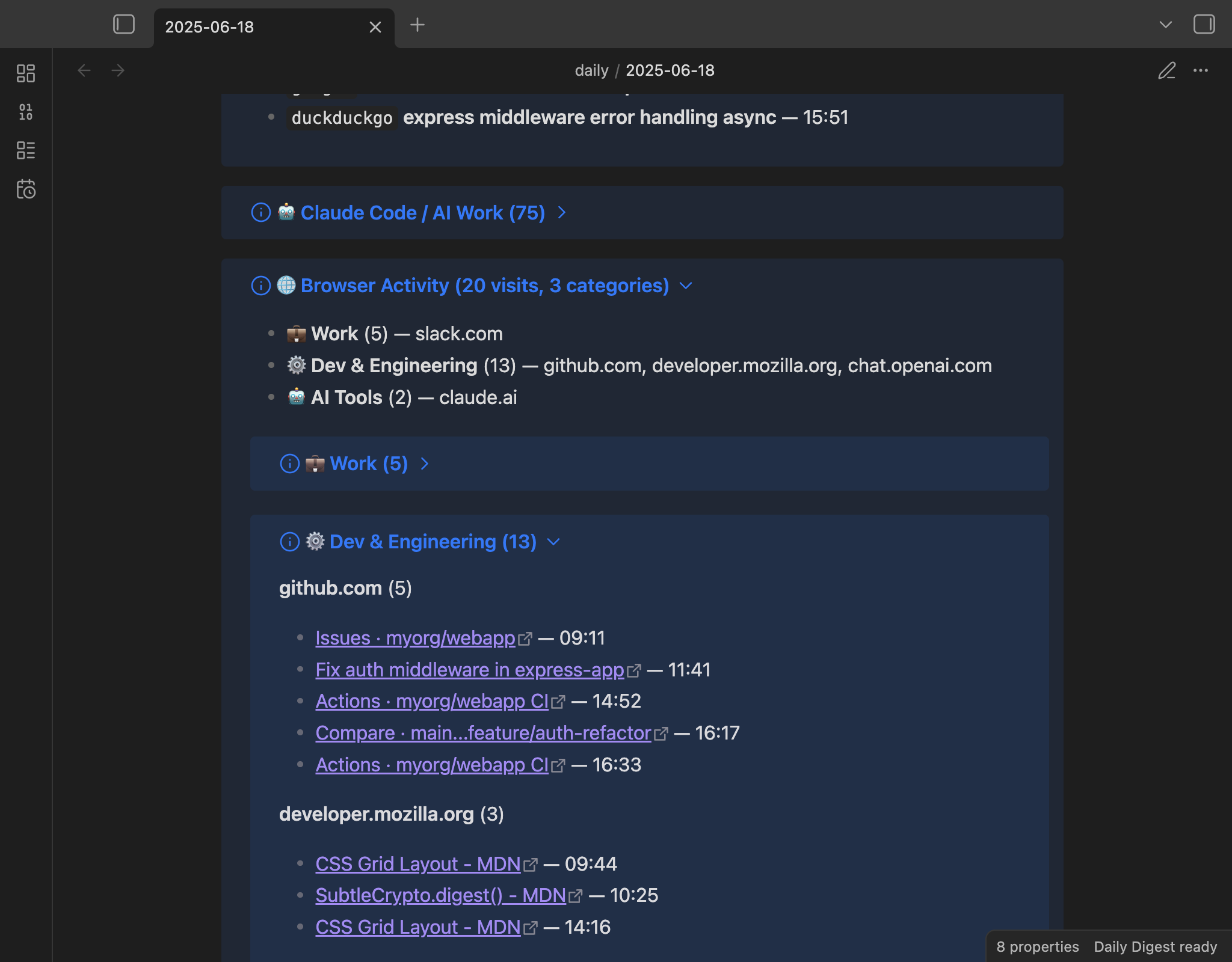Click the info icon beside Browser Activity
The image size is (1232, 962).
pyautogui.click(x=260, y=286)
